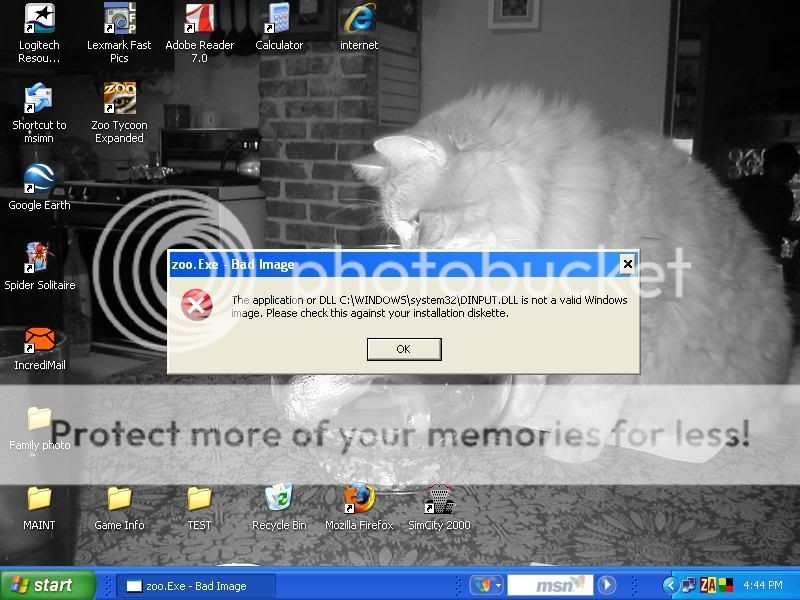800x600 pixels.
Task: Open the ZoneAlarm ZA tray icon
Action: 708,585
